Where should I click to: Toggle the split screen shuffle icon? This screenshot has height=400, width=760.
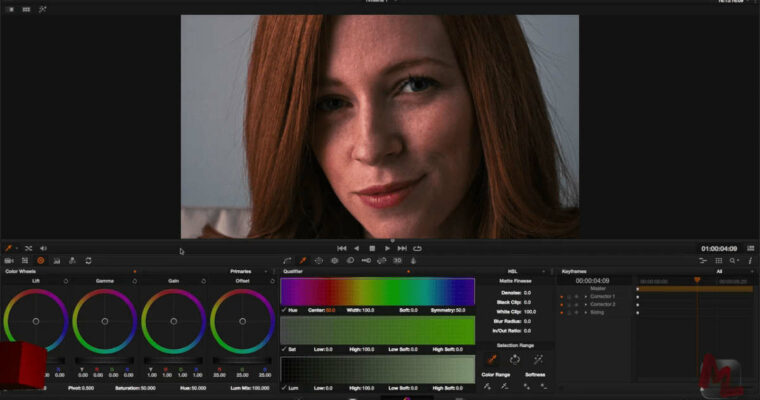click(x=29, y=248)
